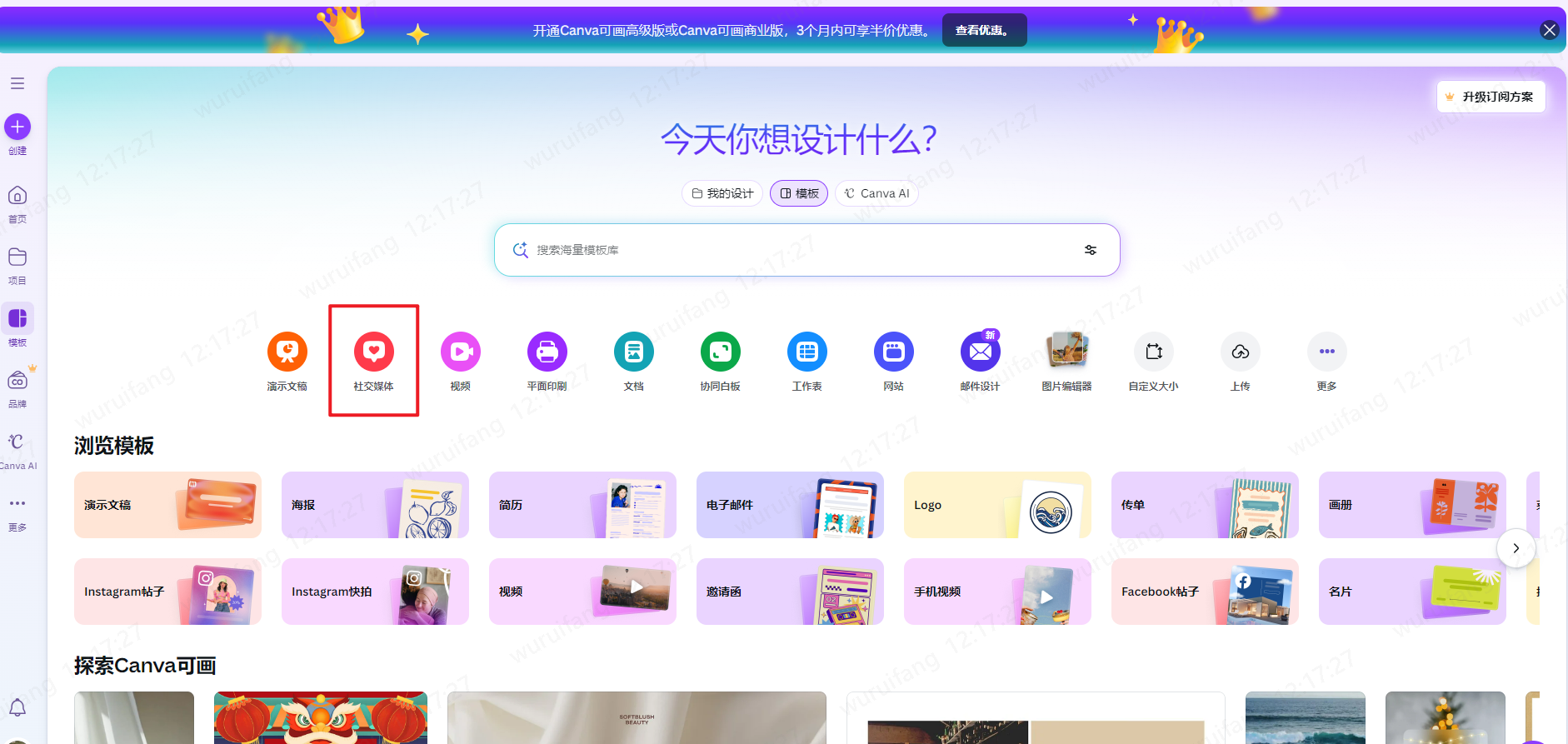
Task: Switch to the Canva AI tab
Action: click(876, 193)
